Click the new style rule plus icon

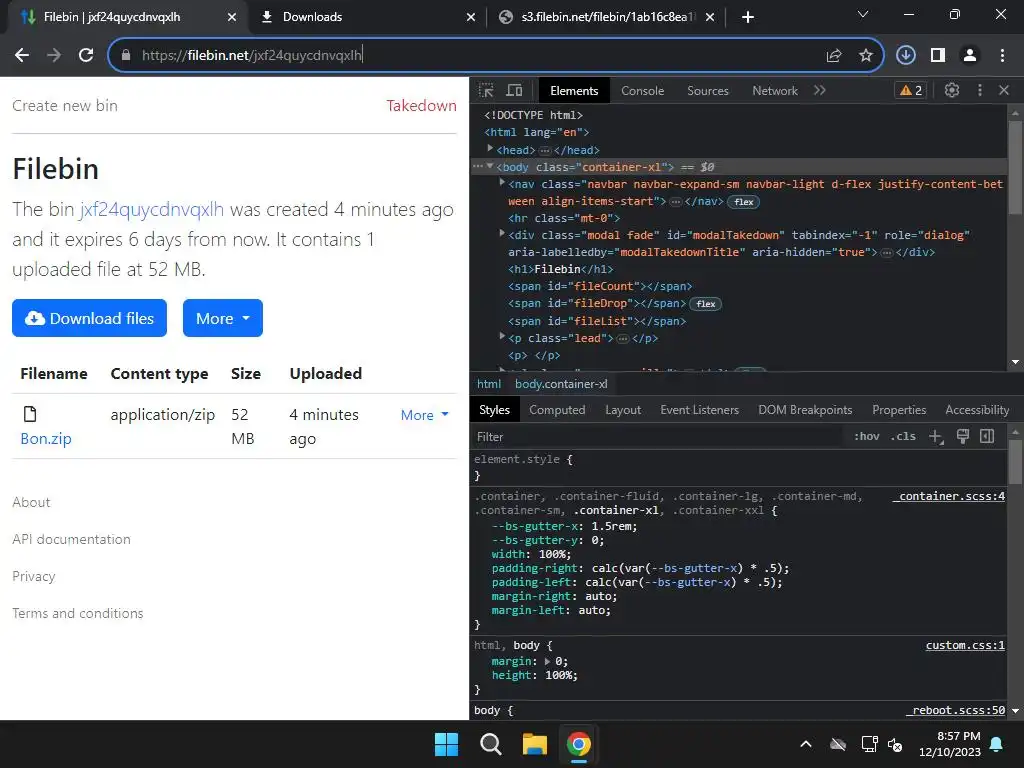936,436
